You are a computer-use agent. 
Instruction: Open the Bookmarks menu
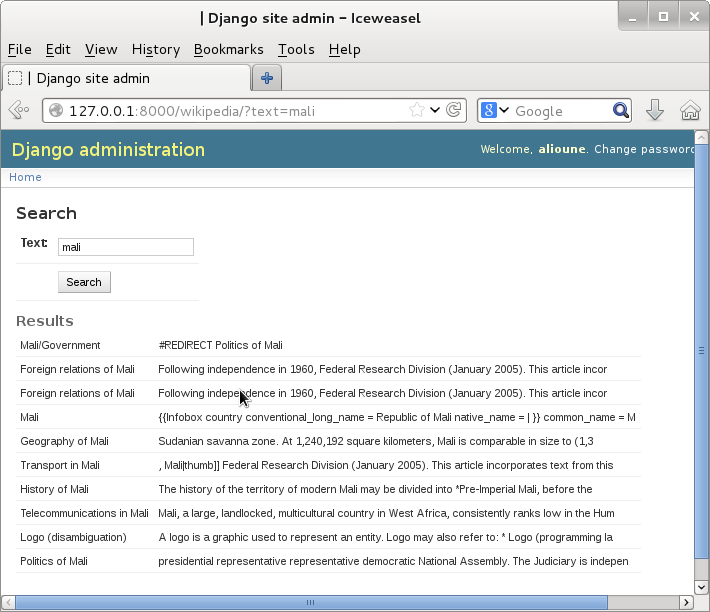tap(228, 49)
